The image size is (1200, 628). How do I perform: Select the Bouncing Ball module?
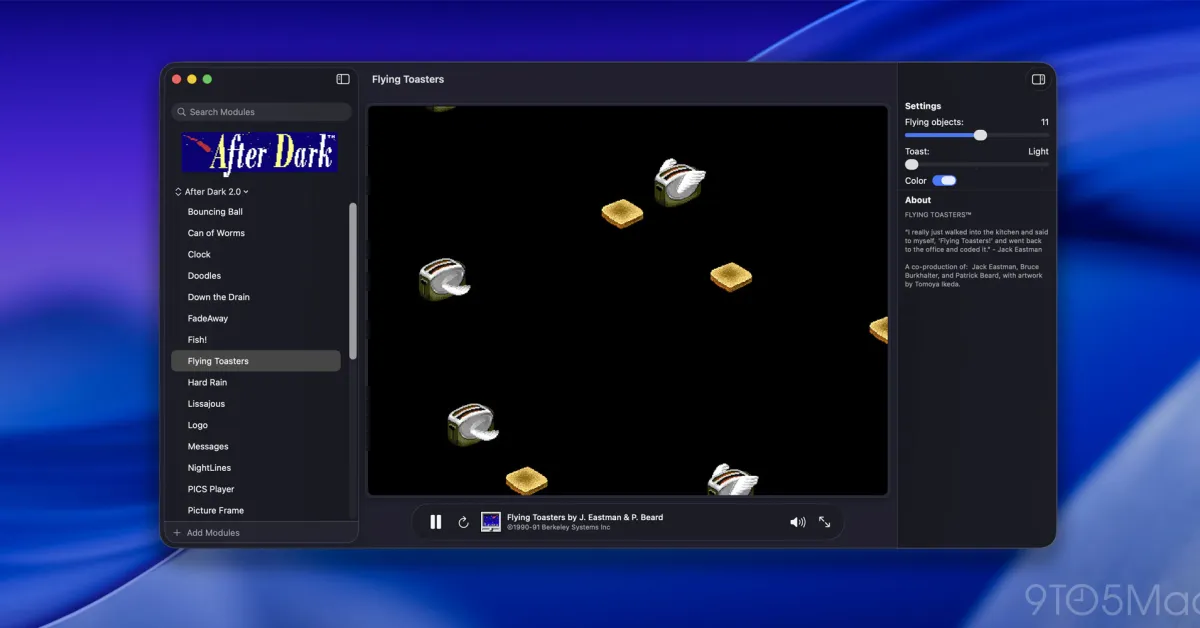[x=256, y=212]
